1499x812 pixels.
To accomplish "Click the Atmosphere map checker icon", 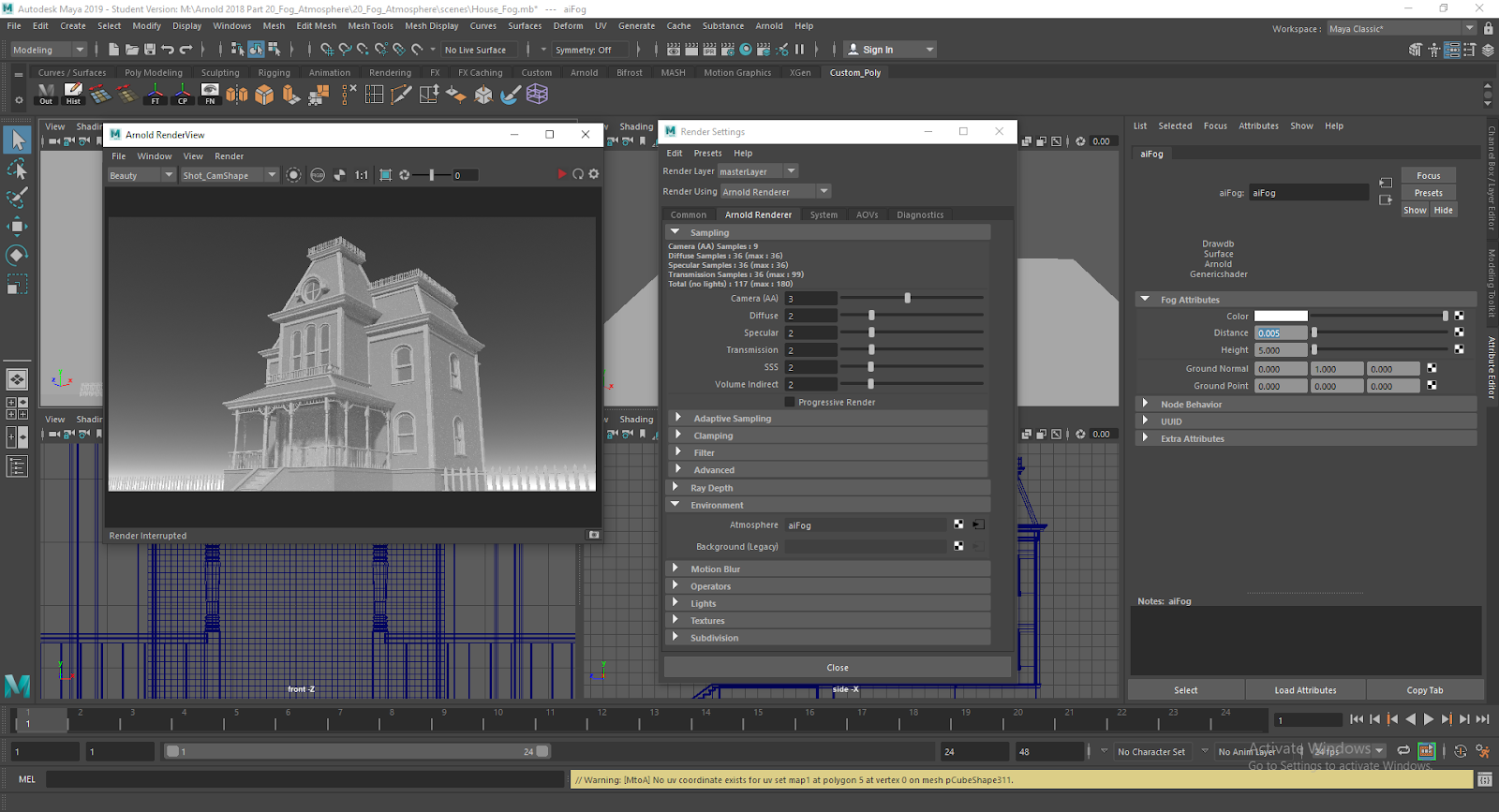I will tap(958, 524).
